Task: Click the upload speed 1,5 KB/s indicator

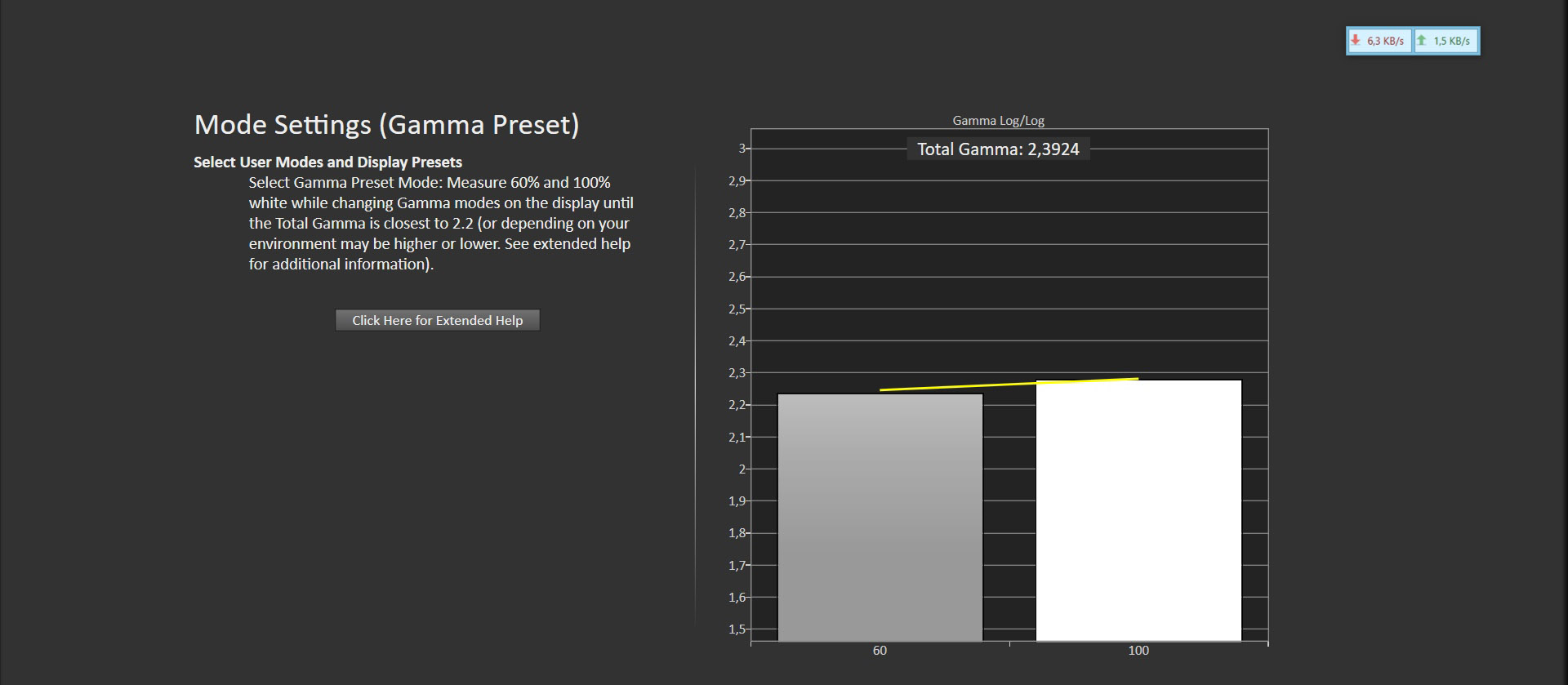Action: [1445, 41]
